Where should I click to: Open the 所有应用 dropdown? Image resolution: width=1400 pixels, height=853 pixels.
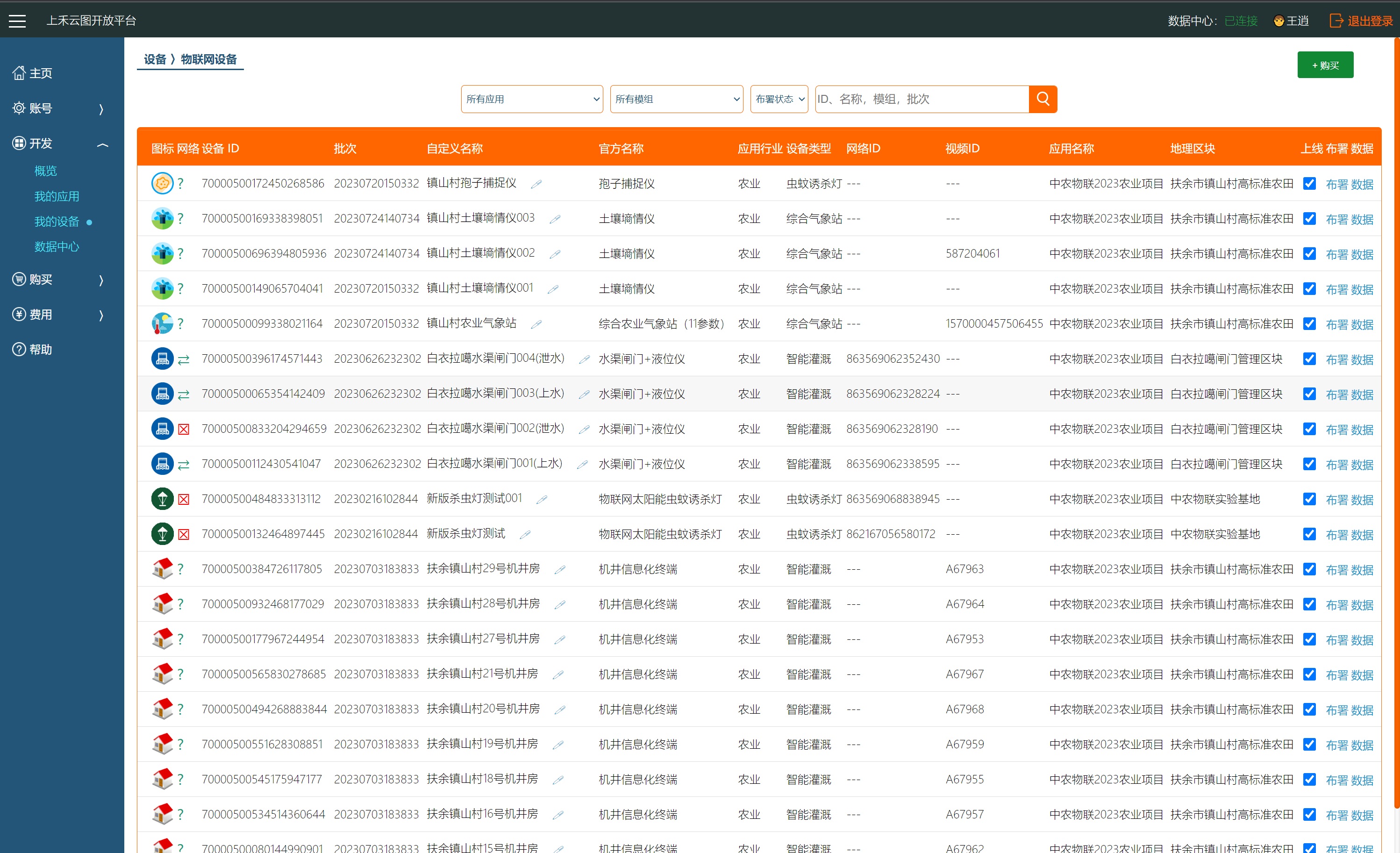532,99
